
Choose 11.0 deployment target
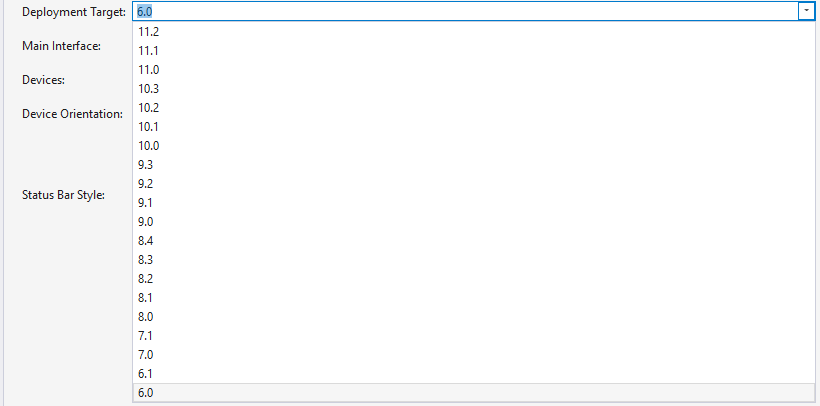pyautogui.click(x=149, y=70)
